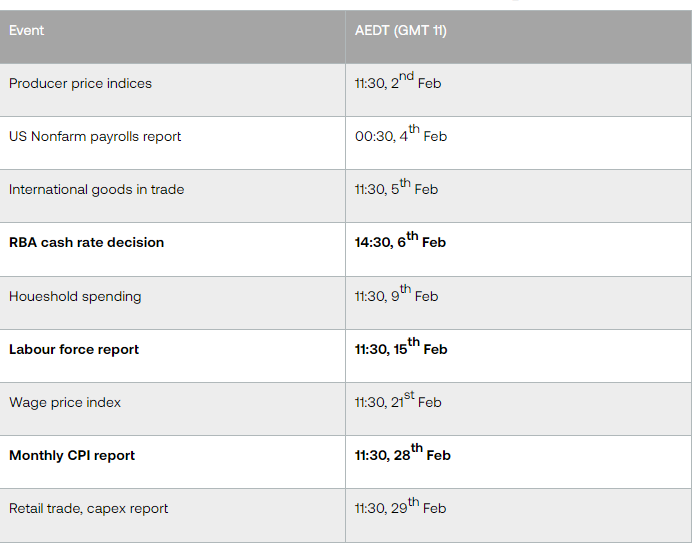Select the Monthly CPI report cell
This screenshot has width=693, height=548.
72,456
